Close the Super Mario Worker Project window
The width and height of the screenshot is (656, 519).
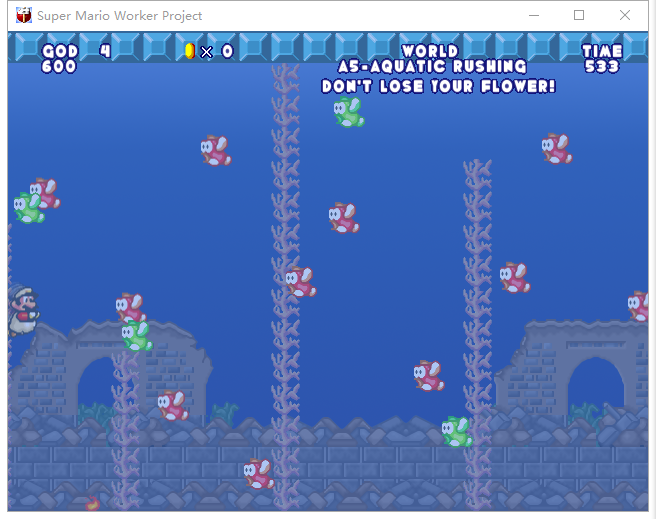click(625, 15)
